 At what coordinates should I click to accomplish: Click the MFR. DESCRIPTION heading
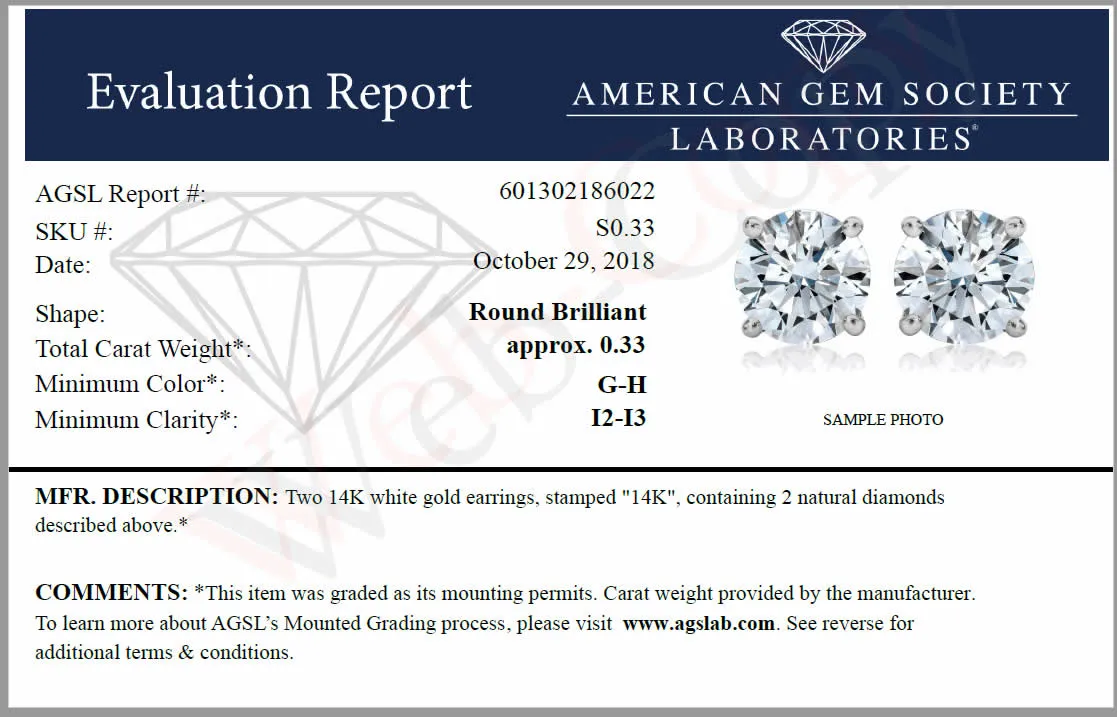point(157,496)
